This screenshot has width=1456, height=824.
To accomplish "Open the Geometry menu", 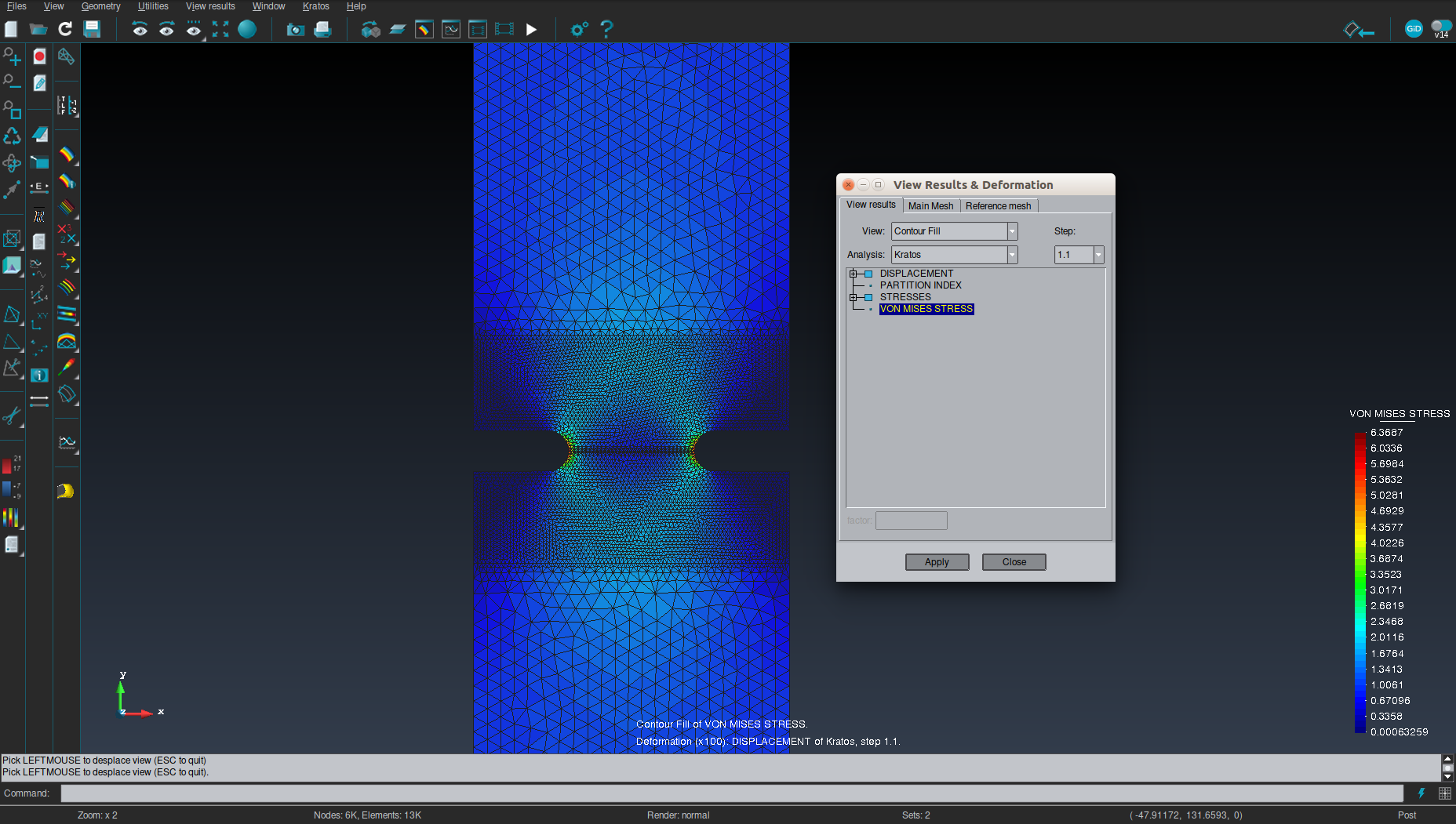I will [100, 6].
